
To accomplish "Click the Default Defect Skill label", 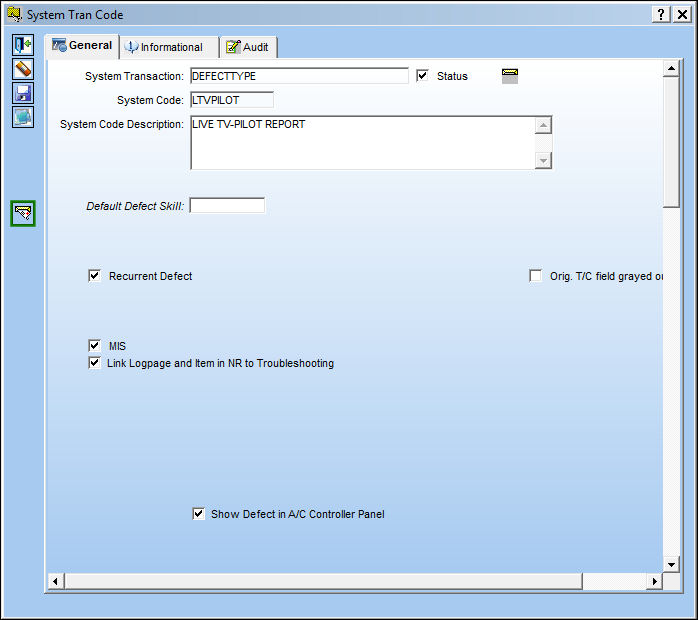I will tap(135, 206).
